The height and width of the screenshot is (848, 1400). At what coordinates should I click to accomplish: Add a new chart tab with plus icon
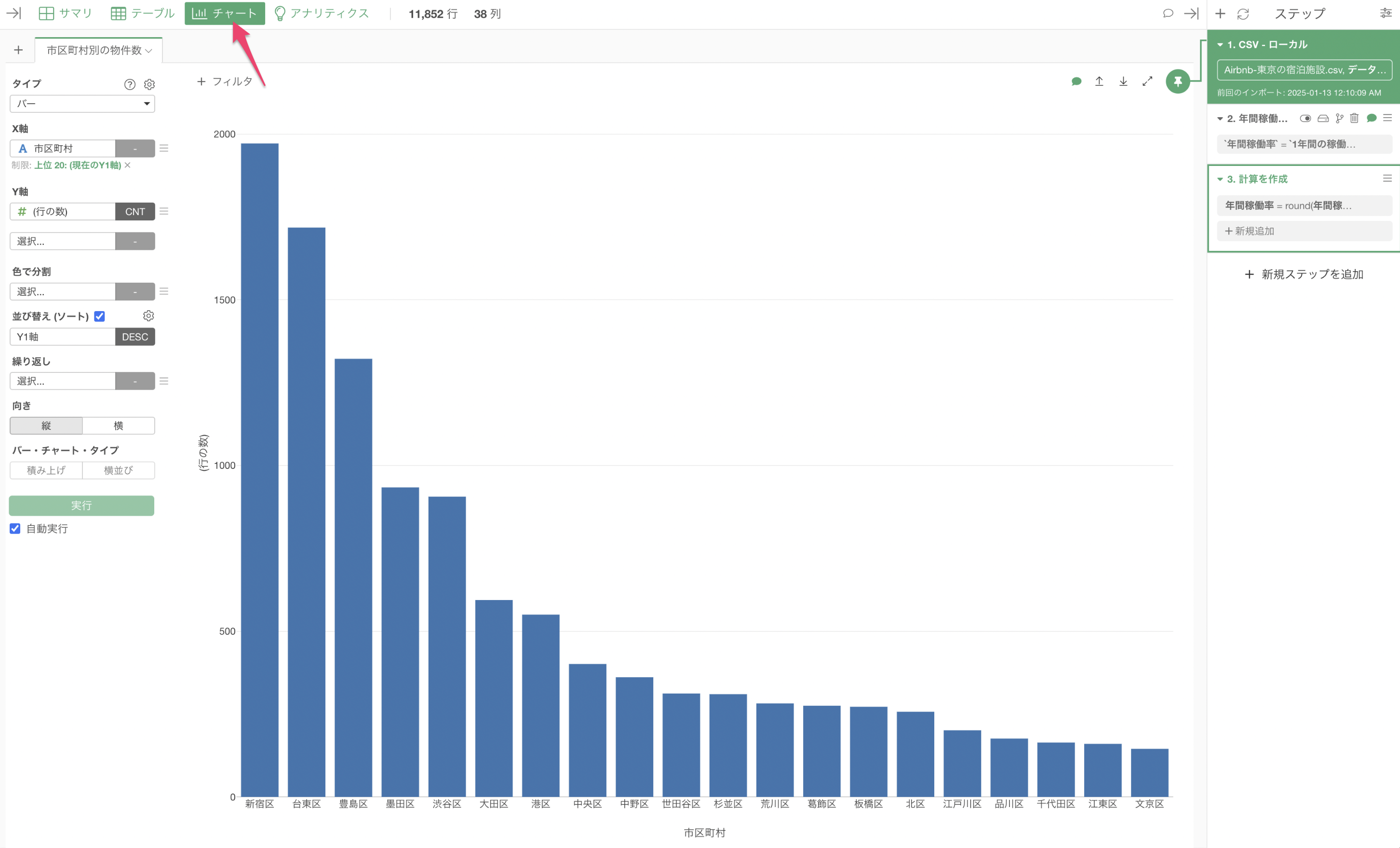tap(18, 50)
